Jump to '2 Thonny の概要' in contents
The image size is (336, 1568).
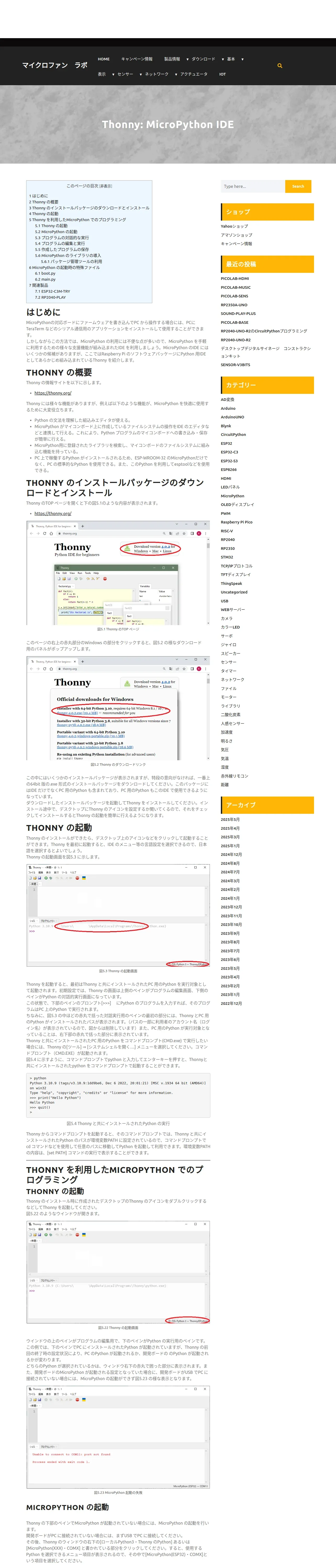pyautogui.click(x=44, y=202)
